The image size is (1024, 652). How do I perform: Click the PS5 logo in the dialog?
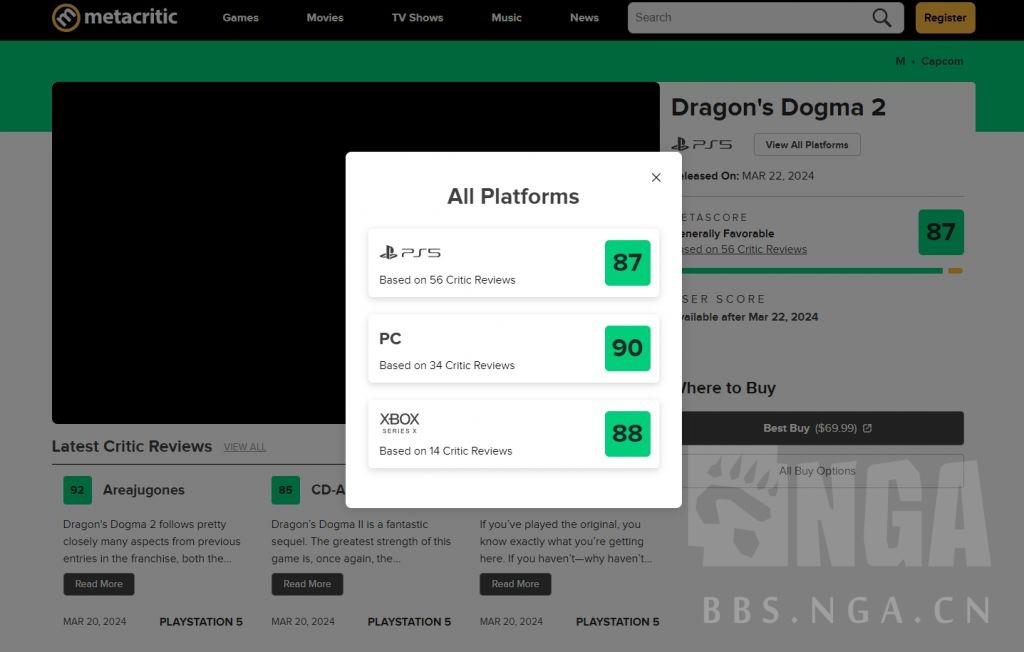point(410,253)
